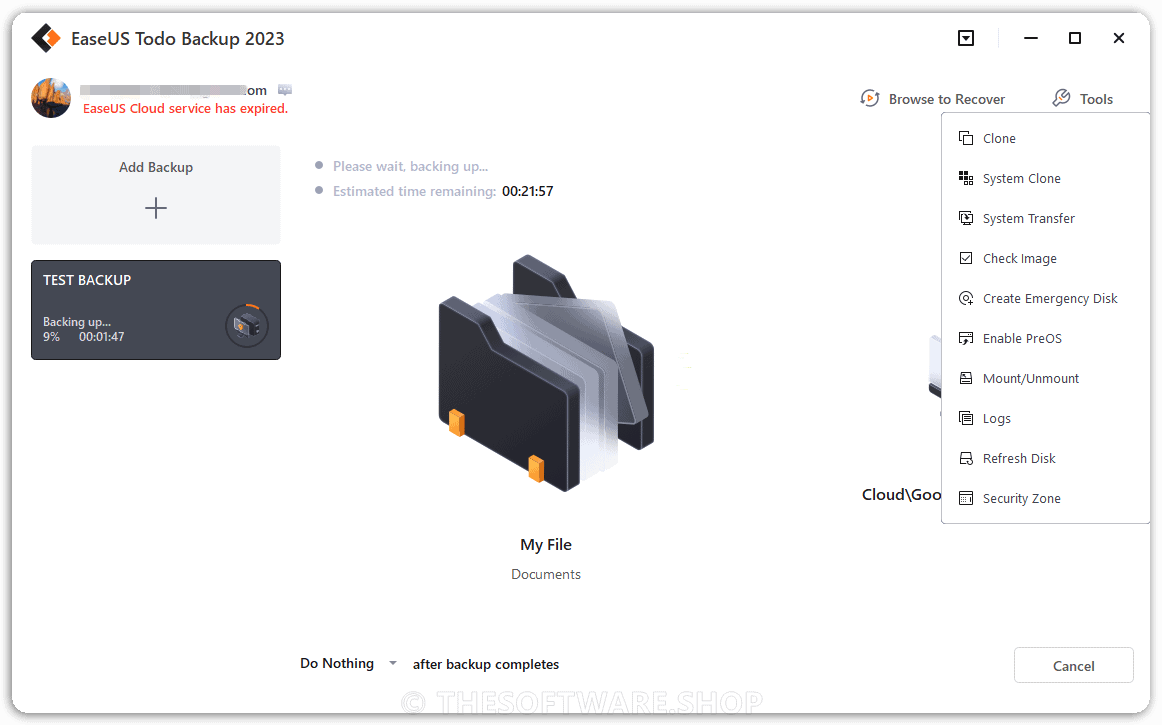Open the Refresh Disk icon

(966, 459)
